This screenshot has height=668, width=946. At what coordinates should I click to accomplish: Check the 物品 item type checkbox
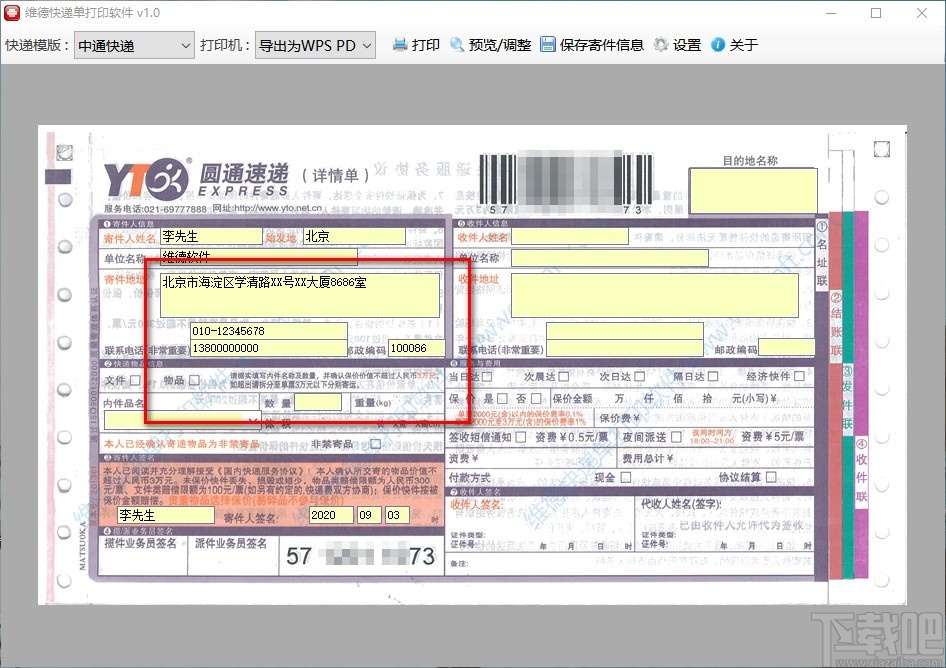(x=194, y=379)
